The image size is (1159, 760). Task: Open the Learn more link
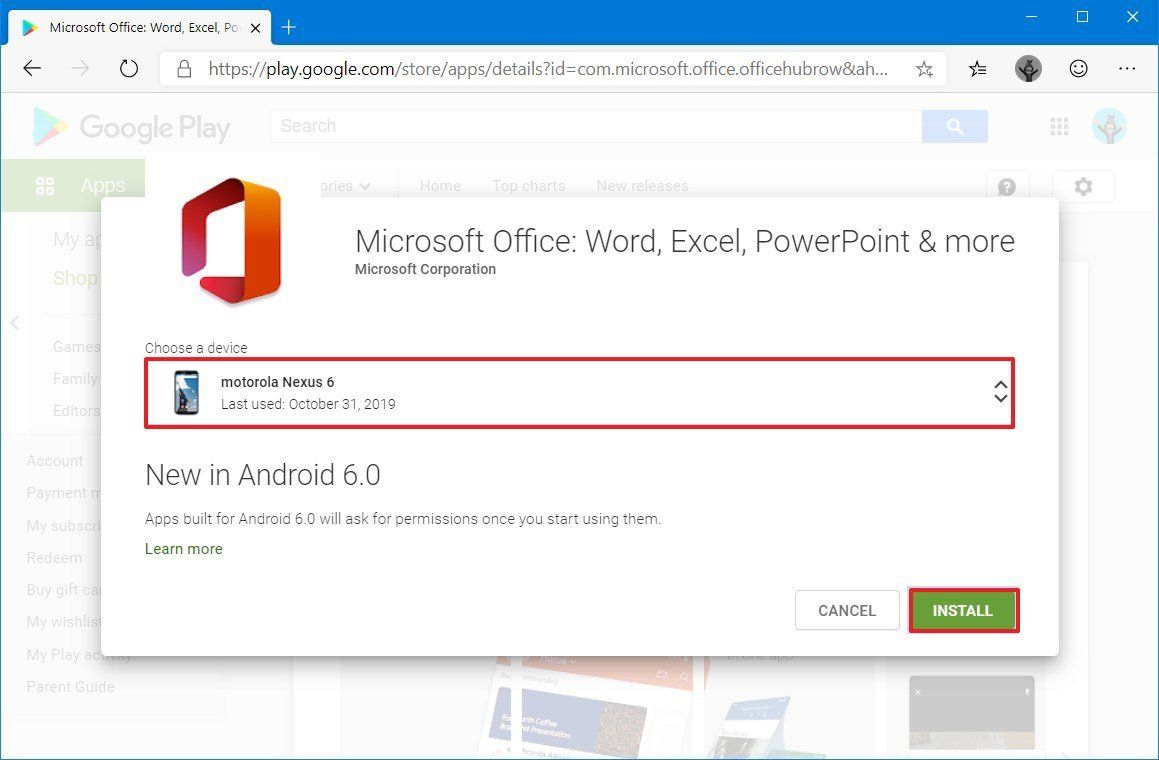tap(184, 548)
